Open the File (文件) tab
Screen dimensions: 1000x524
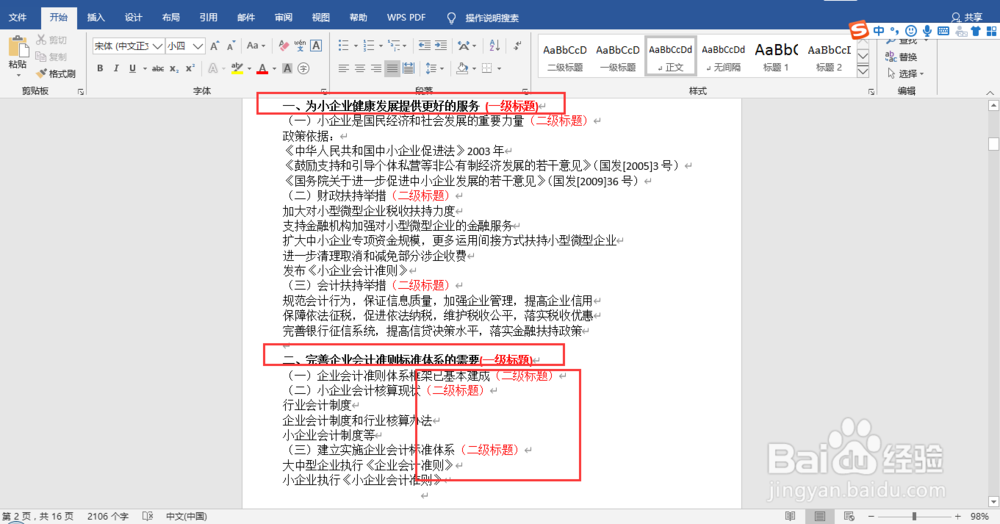coord(17,17)
